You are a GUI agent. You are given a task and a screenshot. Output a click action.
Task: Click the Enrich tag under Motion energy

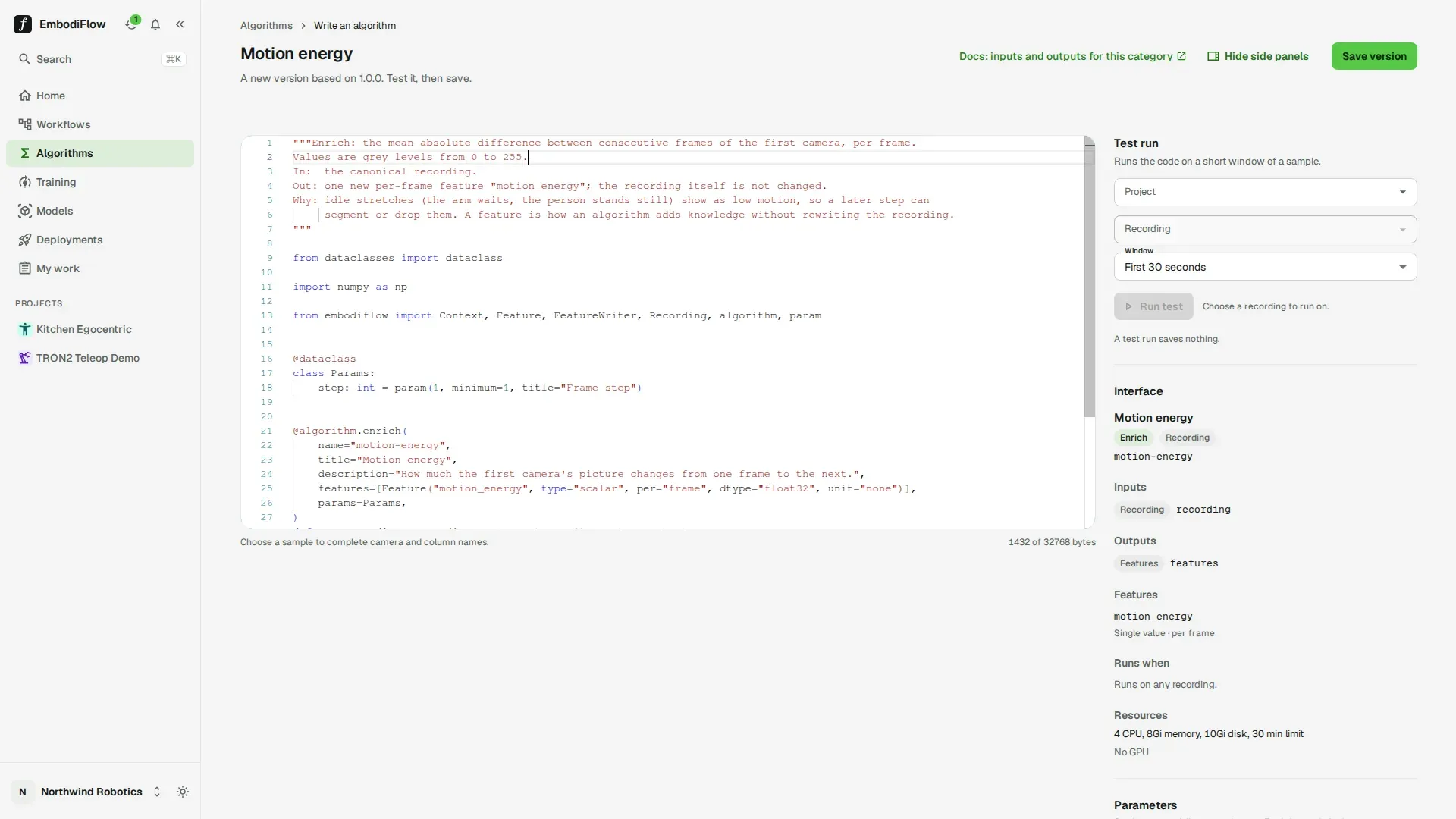point(1134,438)
